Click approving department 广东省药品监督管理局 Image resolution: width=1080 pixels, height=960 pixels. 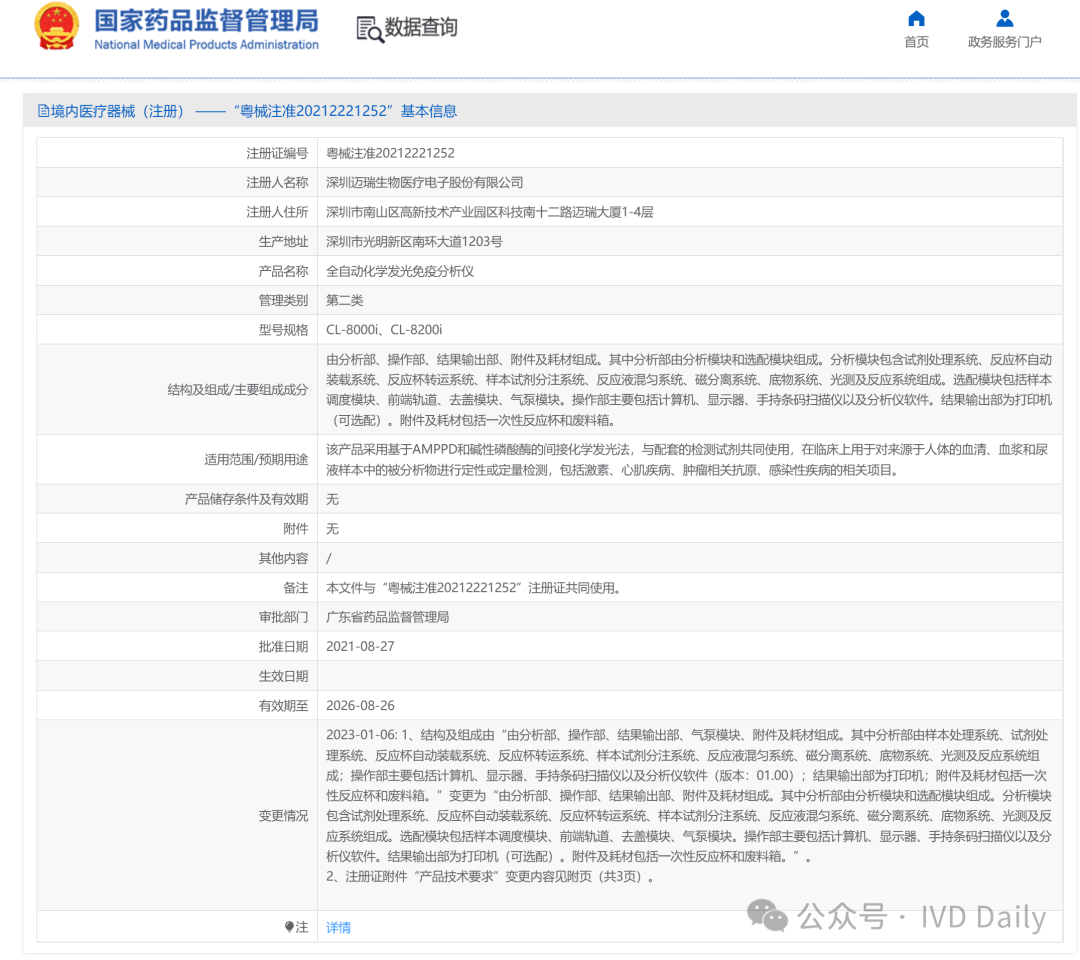[x=387, y=617]
